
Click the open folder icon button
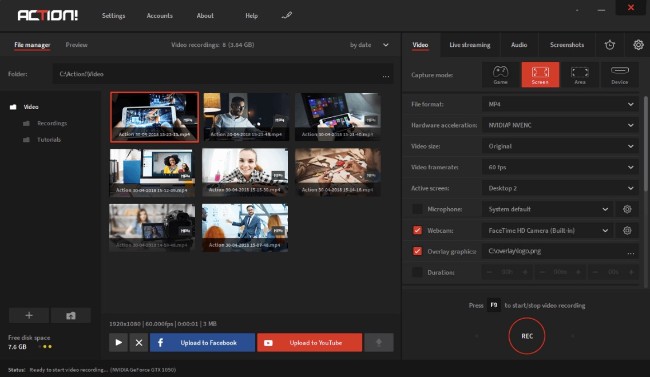pyautogui.click(x=71, y=315)
